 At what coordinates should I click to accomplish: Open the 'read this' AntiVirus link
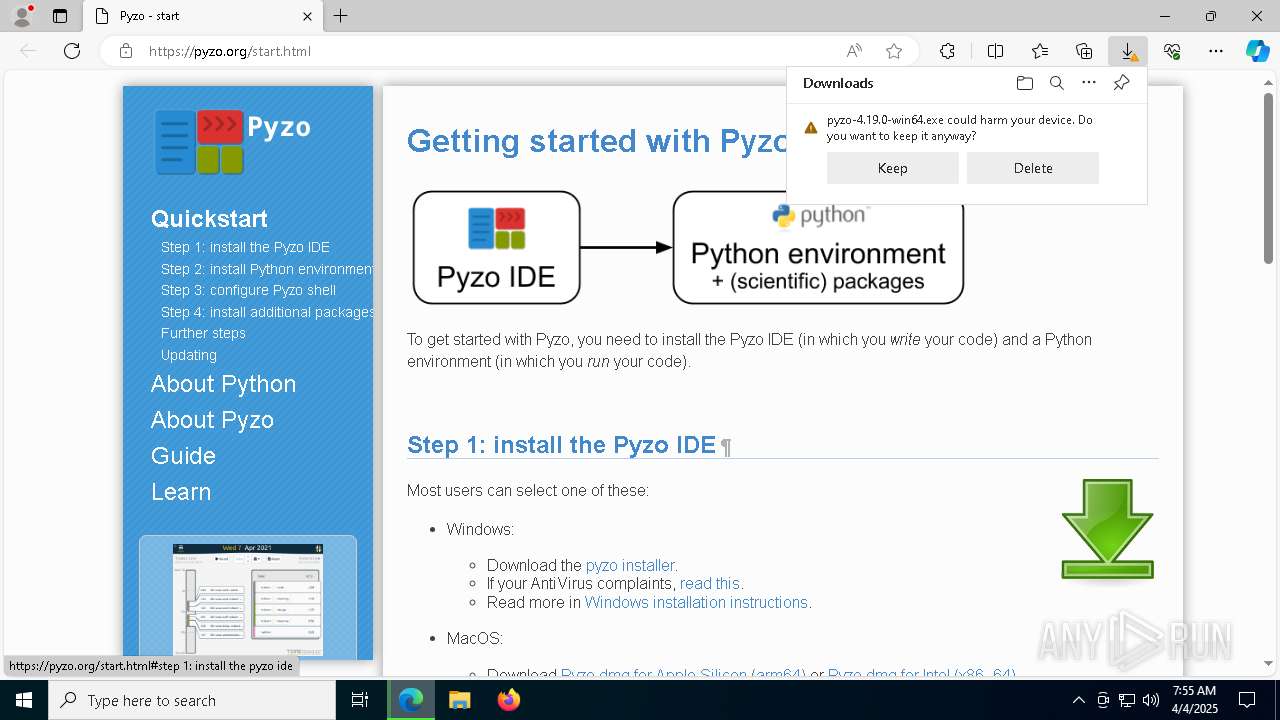pyautogui.click(x=710, y=583)
